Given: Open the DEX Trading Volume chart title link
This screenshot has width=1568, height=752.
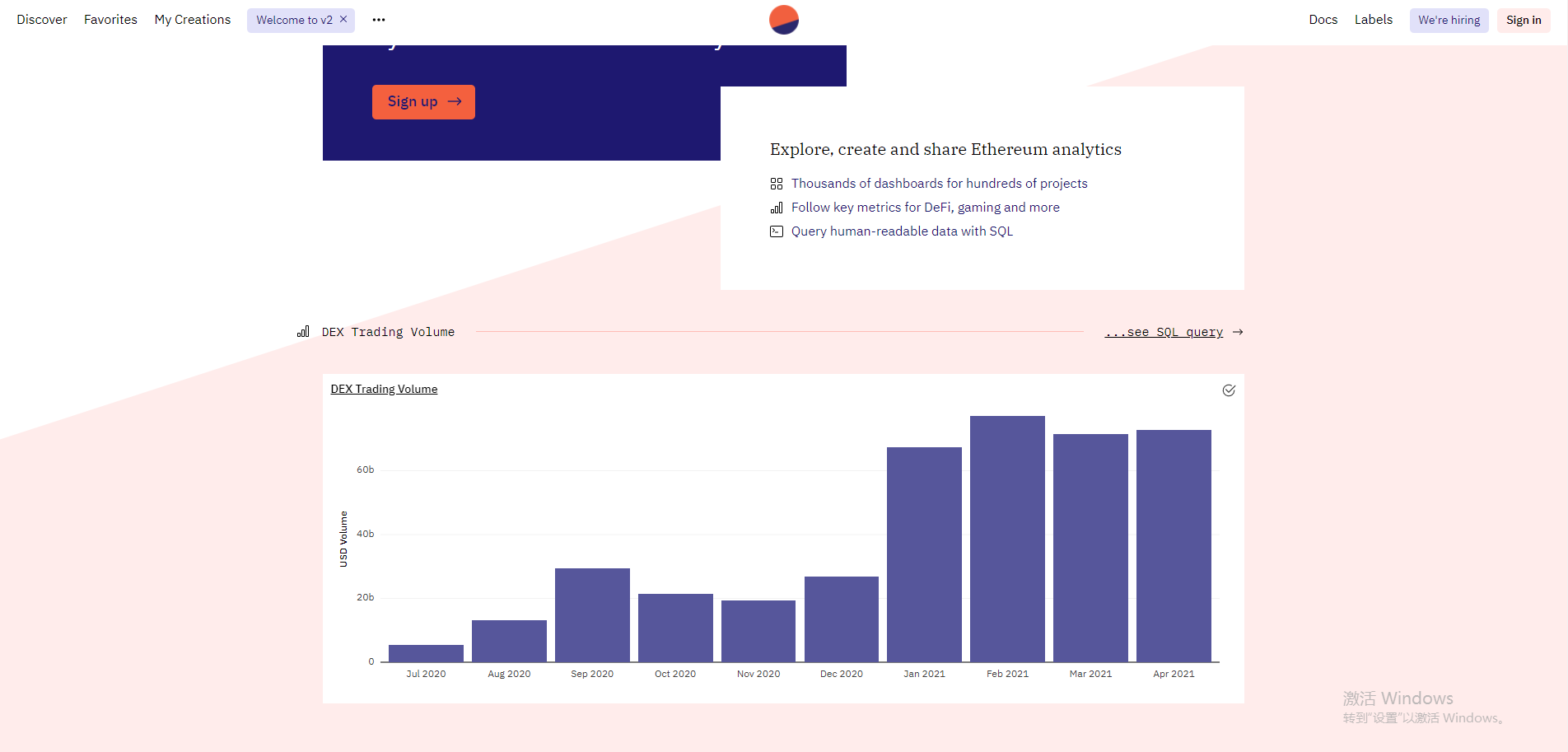Looking at the screenshot, I should pyautogui.click(x=384, y=389).
